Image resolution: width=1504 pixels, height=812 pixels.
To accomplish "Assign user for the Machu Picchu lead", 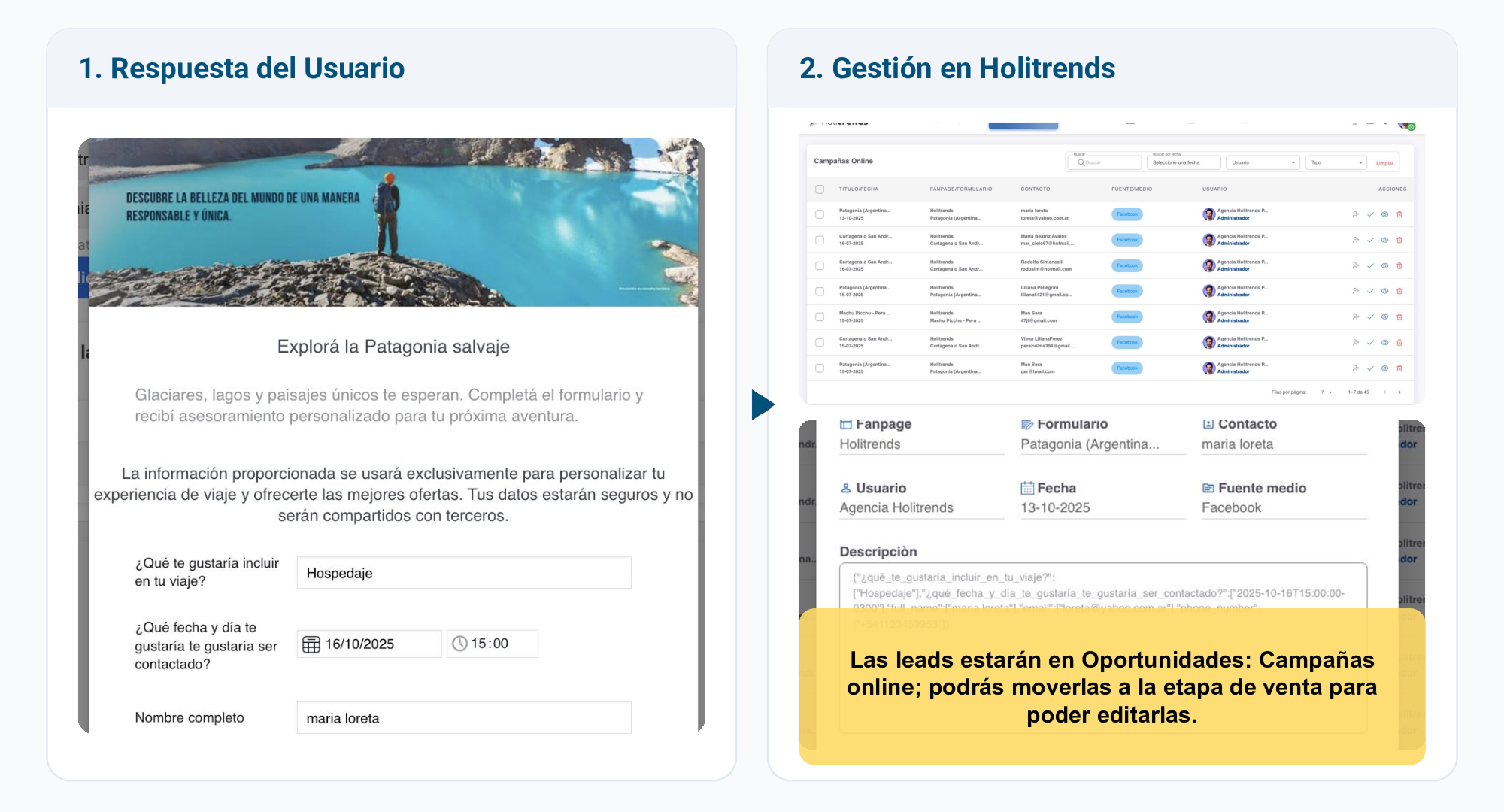I will (x=1355, y=317).
